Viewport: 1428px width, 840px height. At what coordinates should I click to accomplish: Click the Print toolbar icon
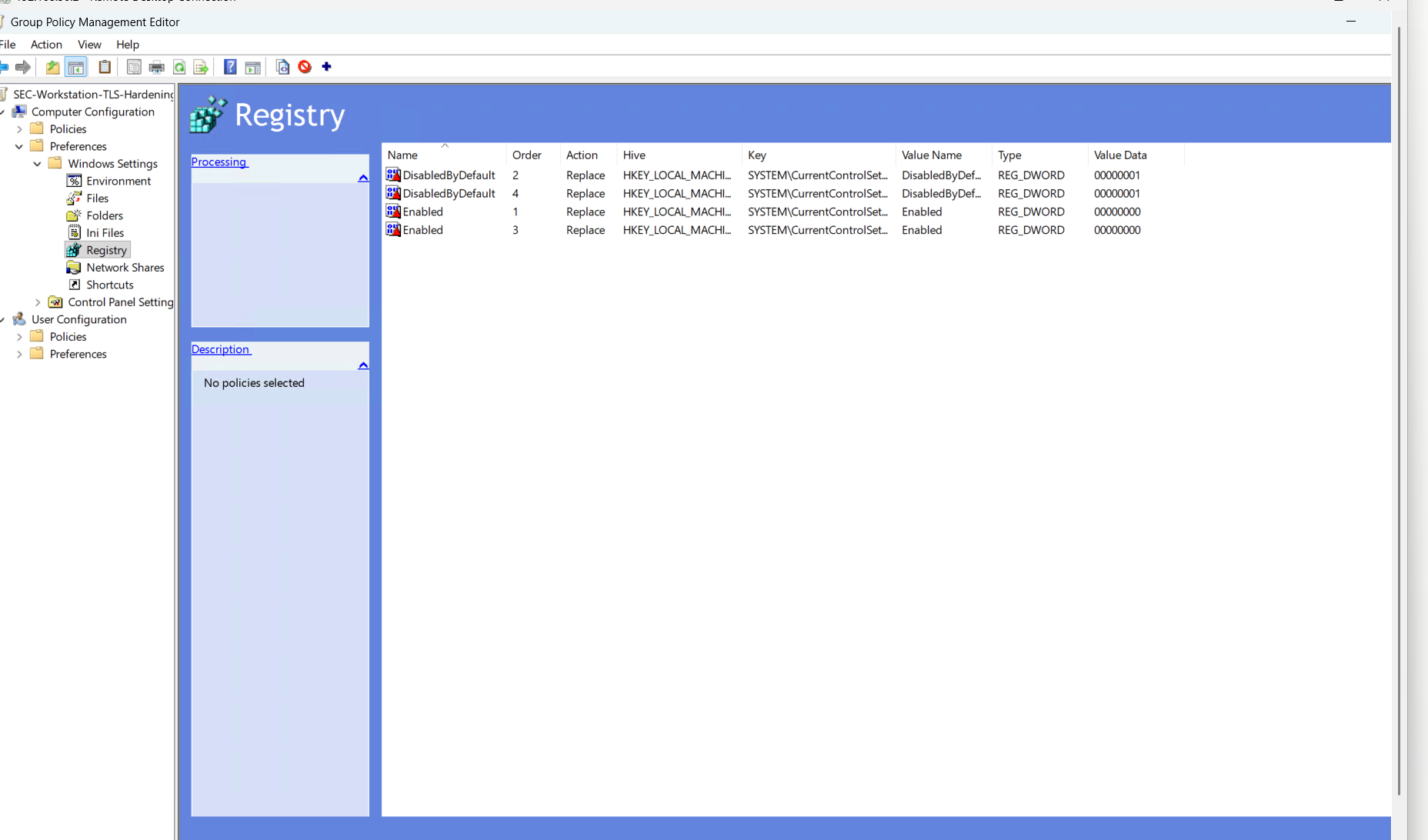click(157, 67)
